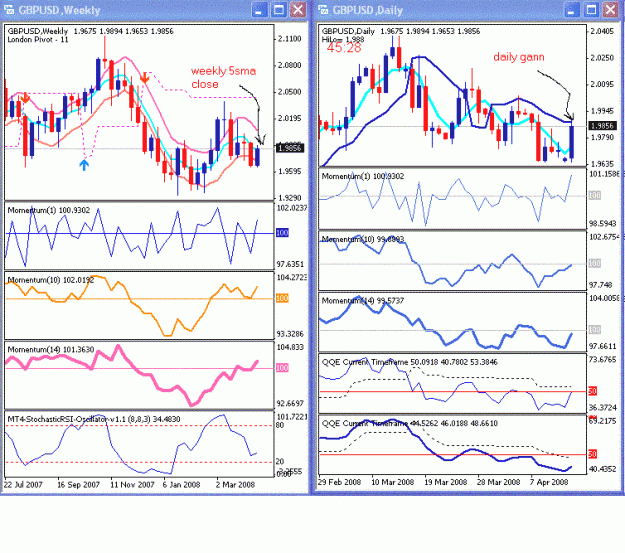Click first QQE label showing 50.0918
The width and height of the screenshot is (625, 553).
click(x=409, y=362)
